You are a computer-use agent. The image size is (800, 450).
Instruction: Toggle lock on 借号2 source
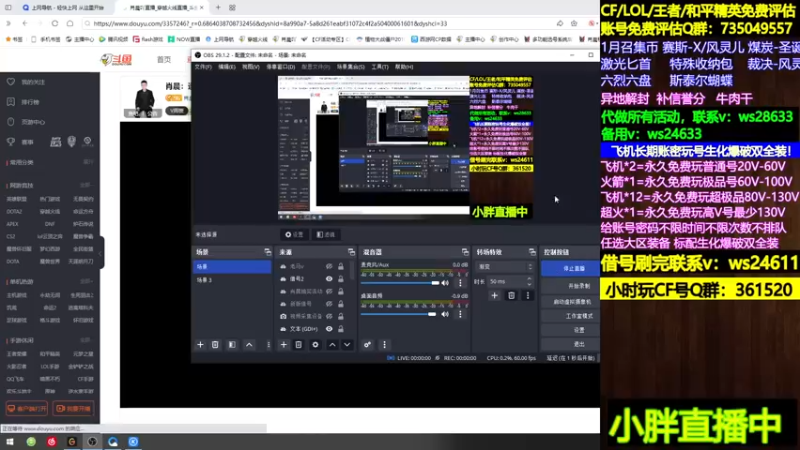(x=341, y=279)
